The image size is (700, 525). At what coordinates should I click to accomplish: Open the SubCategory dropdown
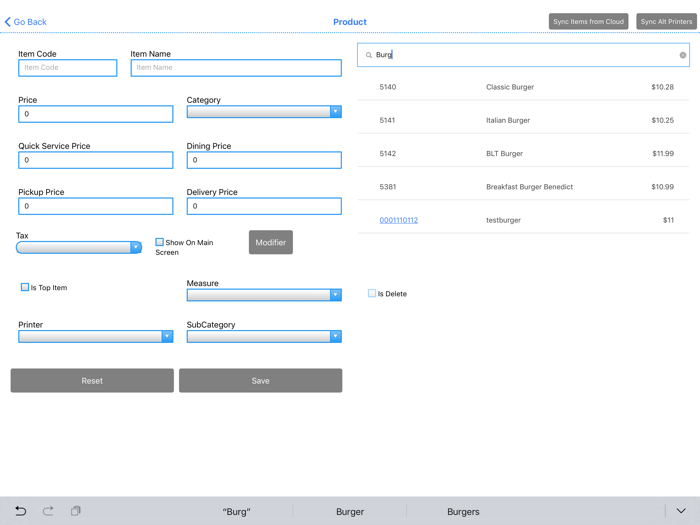(264, 337)
